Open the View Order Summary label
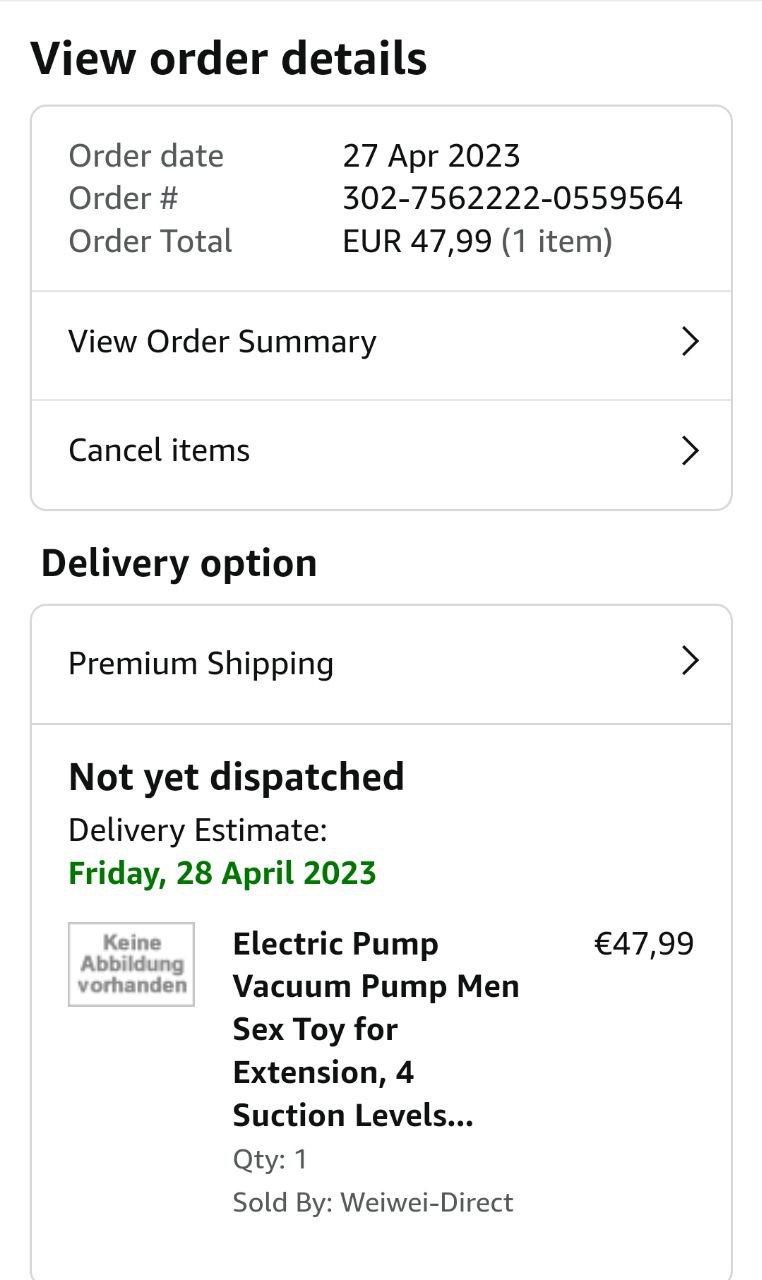 click(x=222, y=342)
